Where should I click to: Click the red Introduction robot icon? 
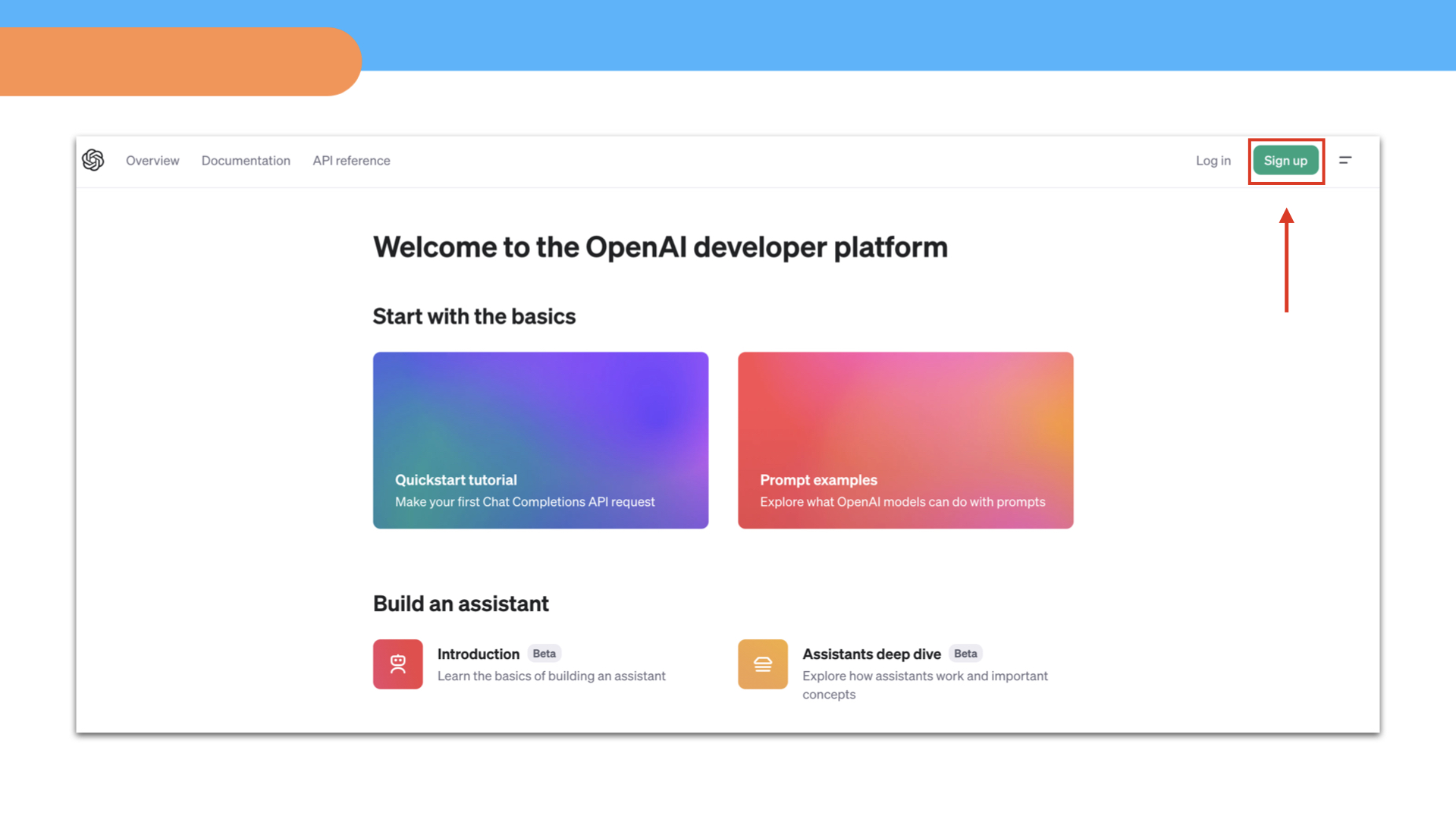(398, 664)
